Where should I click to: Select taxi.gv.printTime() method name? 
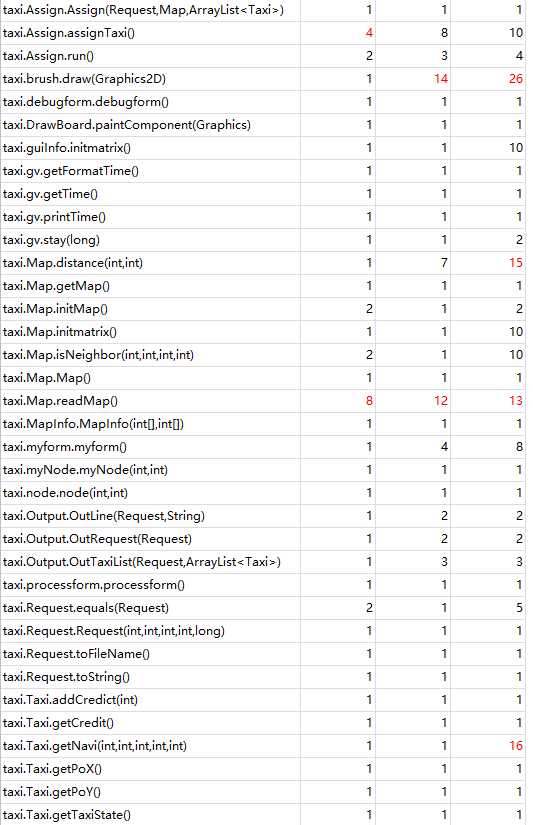click(x=54, y=217)
